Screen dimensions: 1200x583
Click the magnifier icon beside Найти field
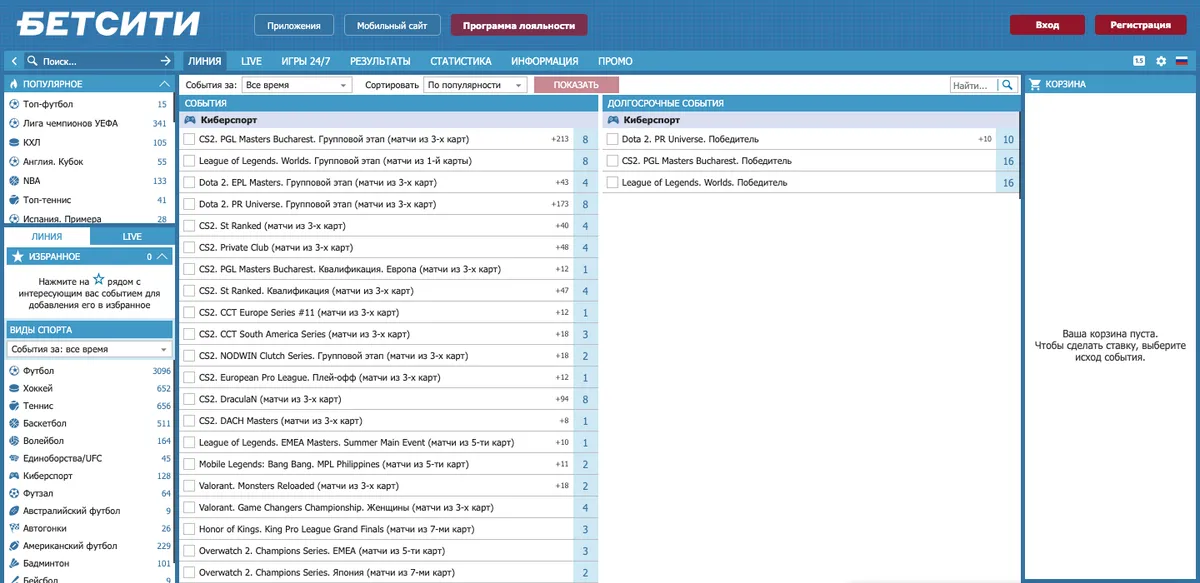(1008, 85)
